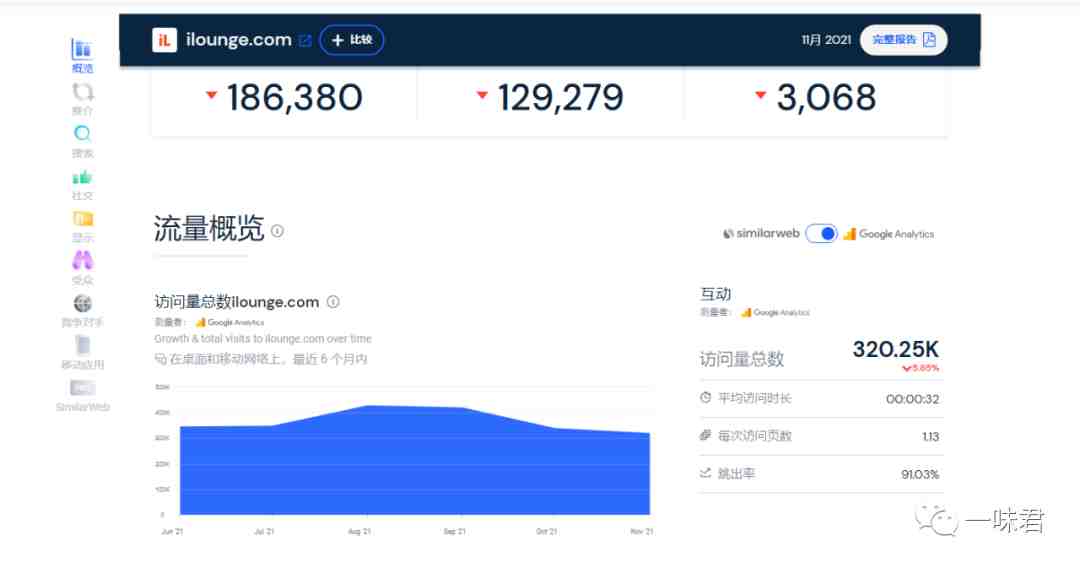Click the Aug 21 axis label on chart
Image resolution: width=1080 pixels, height=568 pixels.
pyautogui.click(x=360, y=532)
